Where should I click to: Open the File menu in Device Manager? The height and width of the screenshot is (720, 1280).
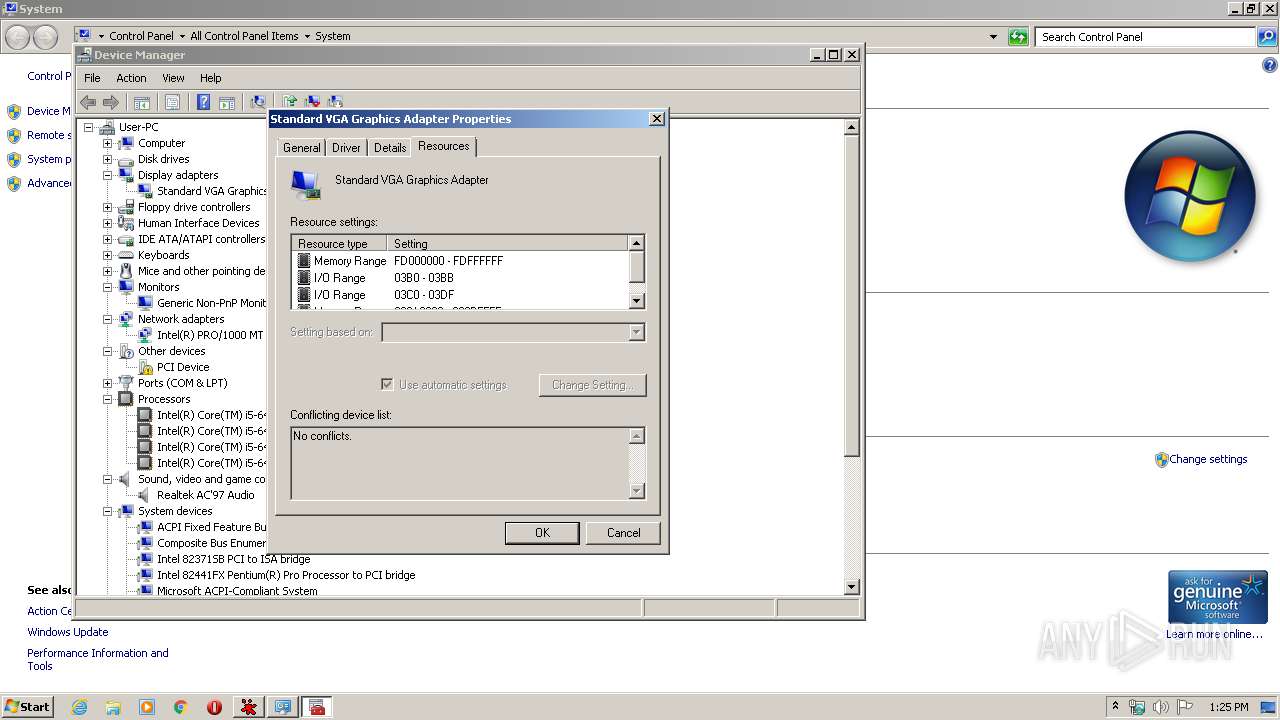tap(92, 78)
